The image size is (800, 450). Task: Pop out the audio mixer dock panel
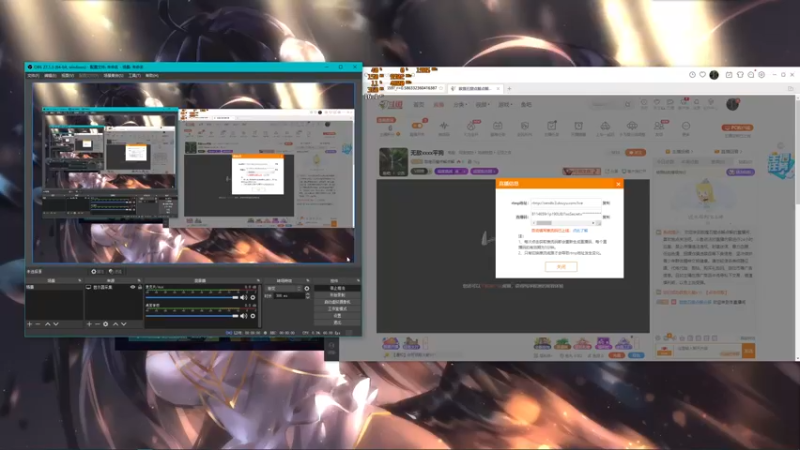tap(258, 281)
